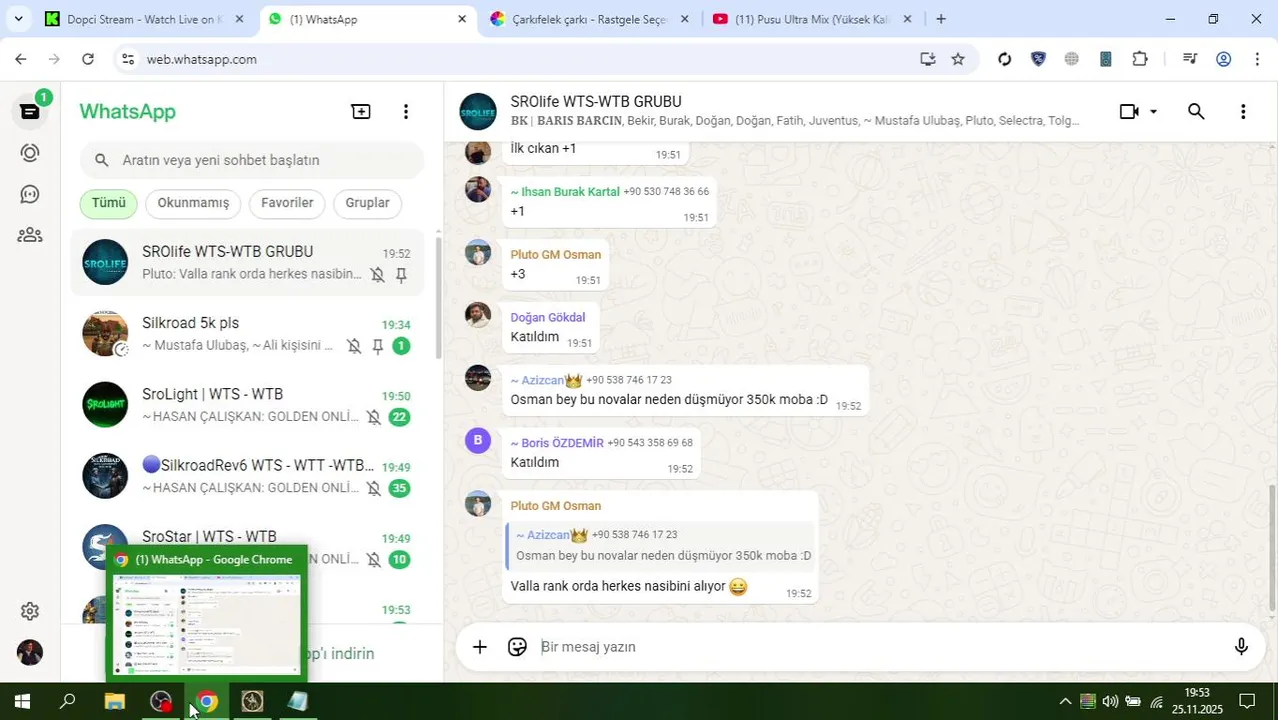Start a new chat icon
1278x720 pixels.
pos(361,112)
